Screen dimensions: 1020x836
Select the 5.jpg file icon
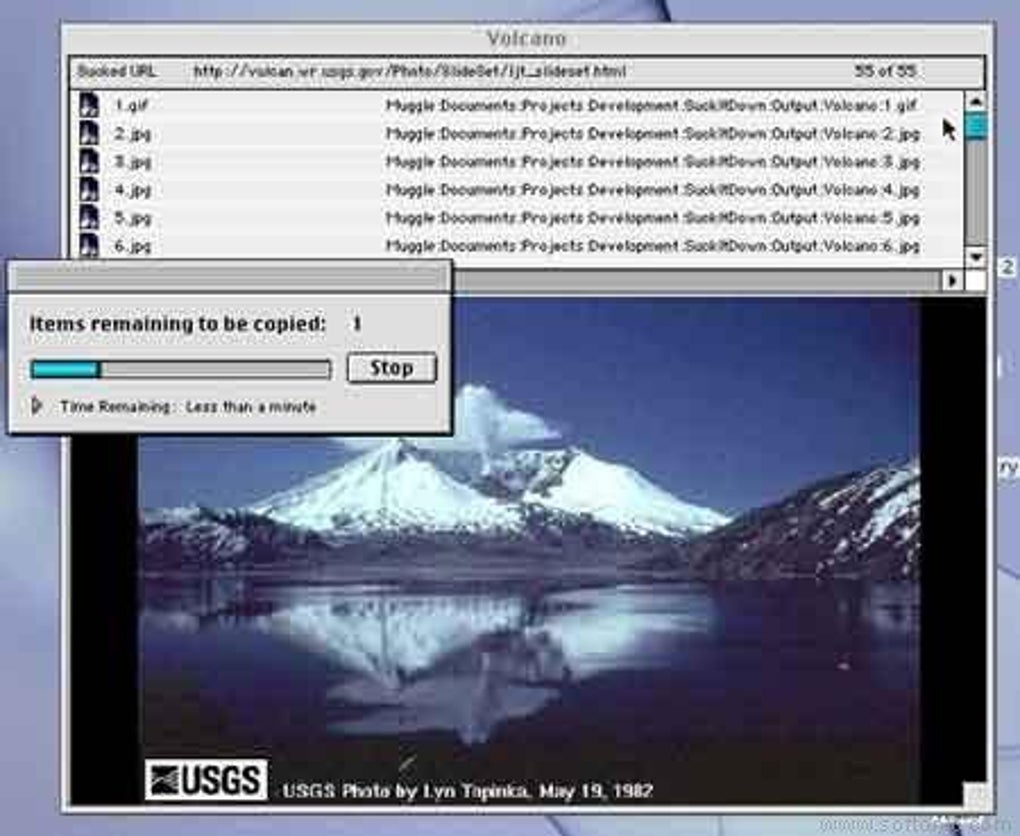tap(89, 218)
